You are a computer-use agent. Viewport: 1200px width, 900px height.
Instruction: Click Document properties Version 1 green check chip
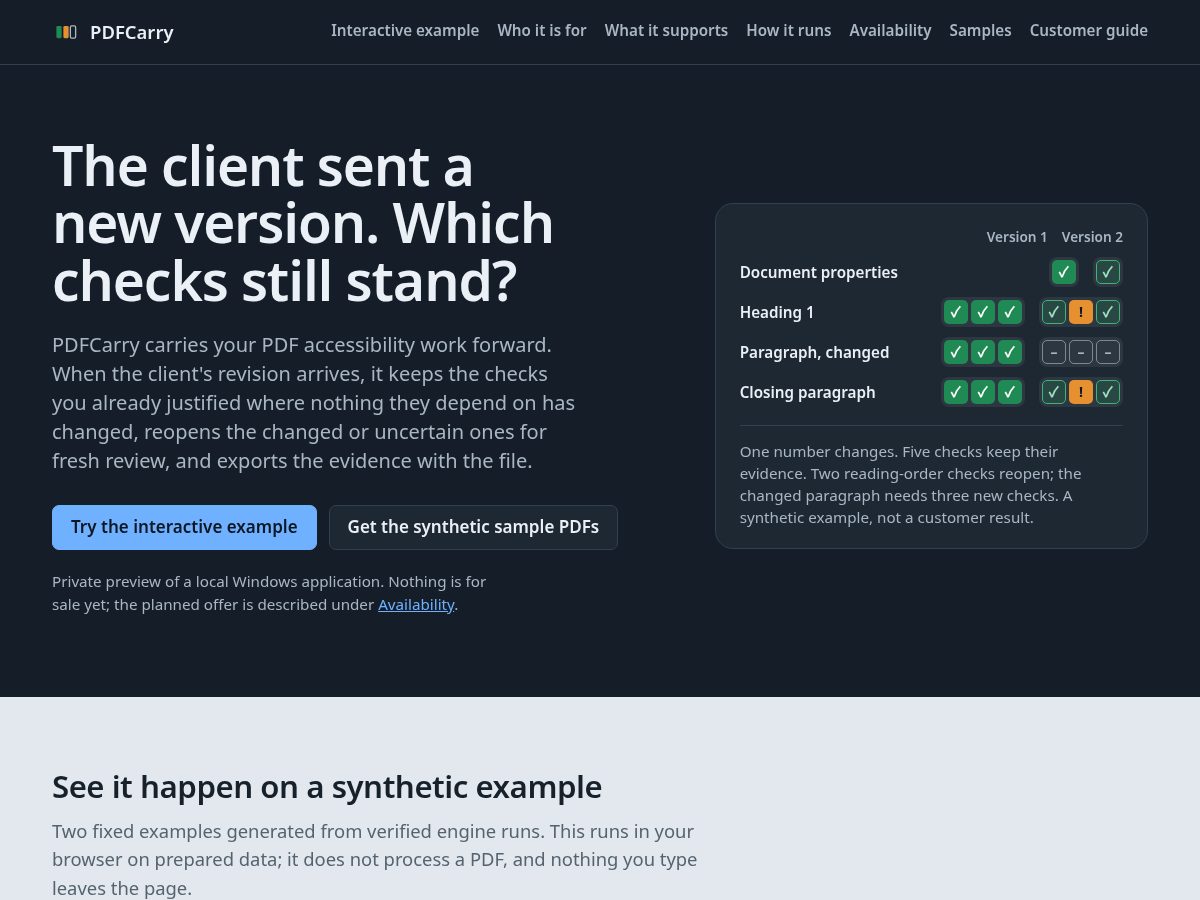coord(1064,272)
